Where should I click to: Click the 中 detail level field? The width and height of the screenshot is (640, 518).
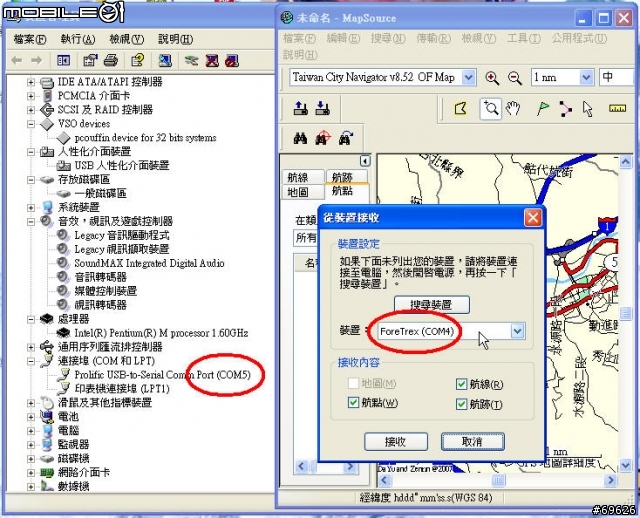tap(618, 77)
